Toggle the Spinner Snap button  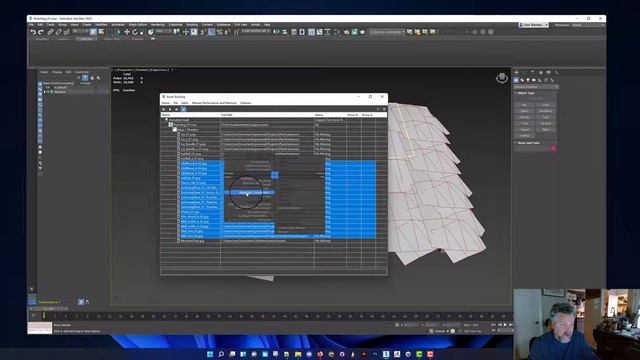[x=227, y=32]
